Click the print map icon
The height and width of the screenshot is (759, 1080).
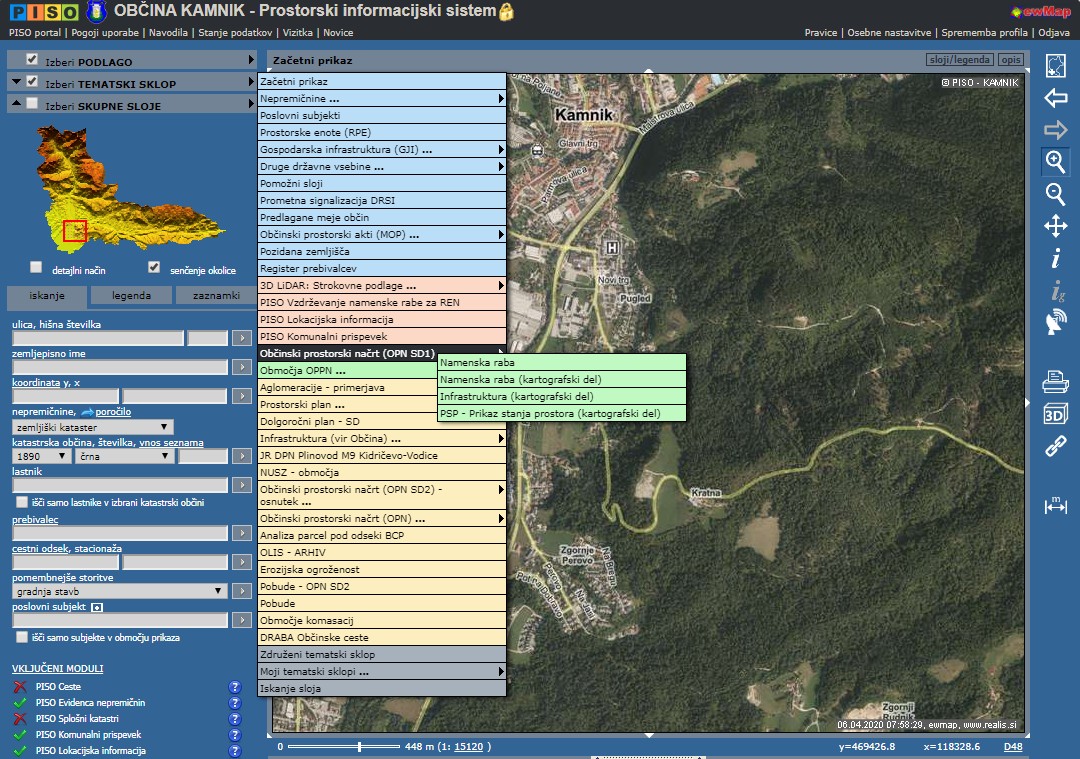pos(1055,381)
